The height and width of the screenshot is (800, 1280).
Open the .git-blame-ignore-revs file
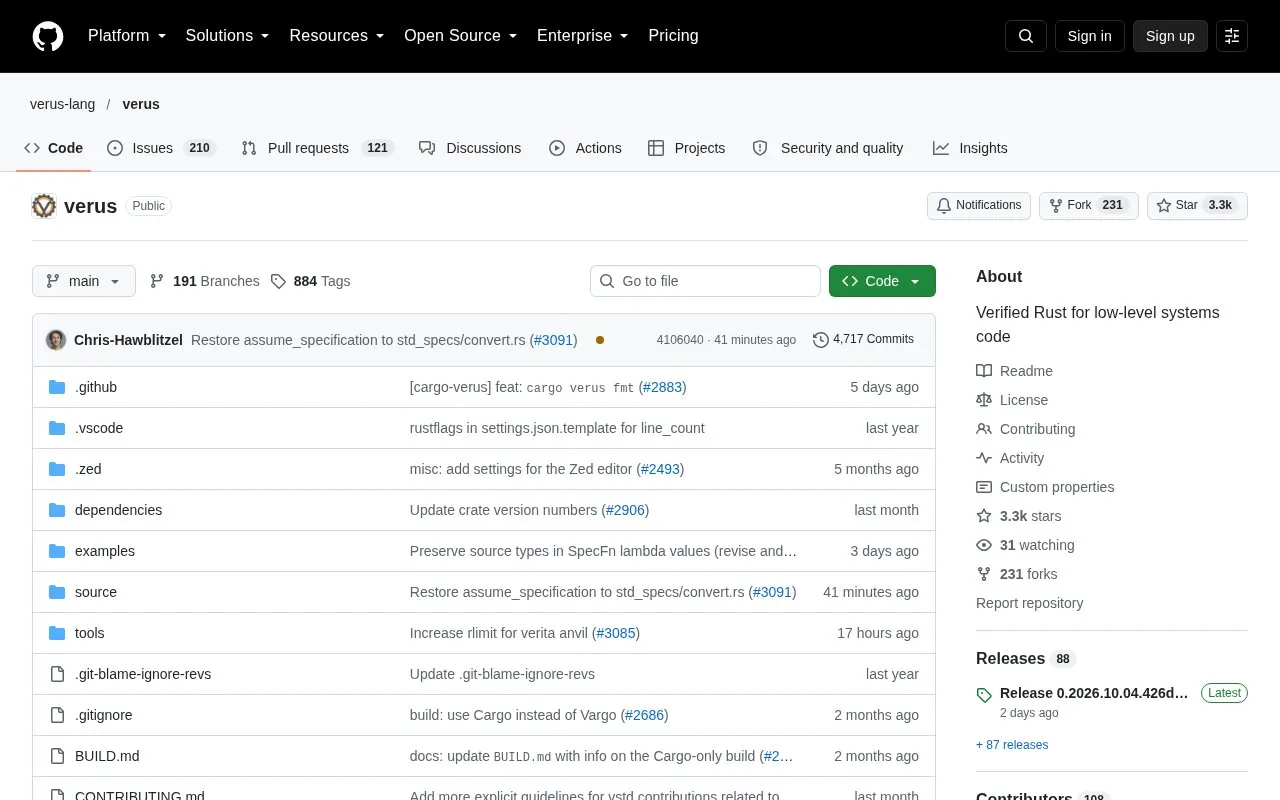click(x=143, y=674)
